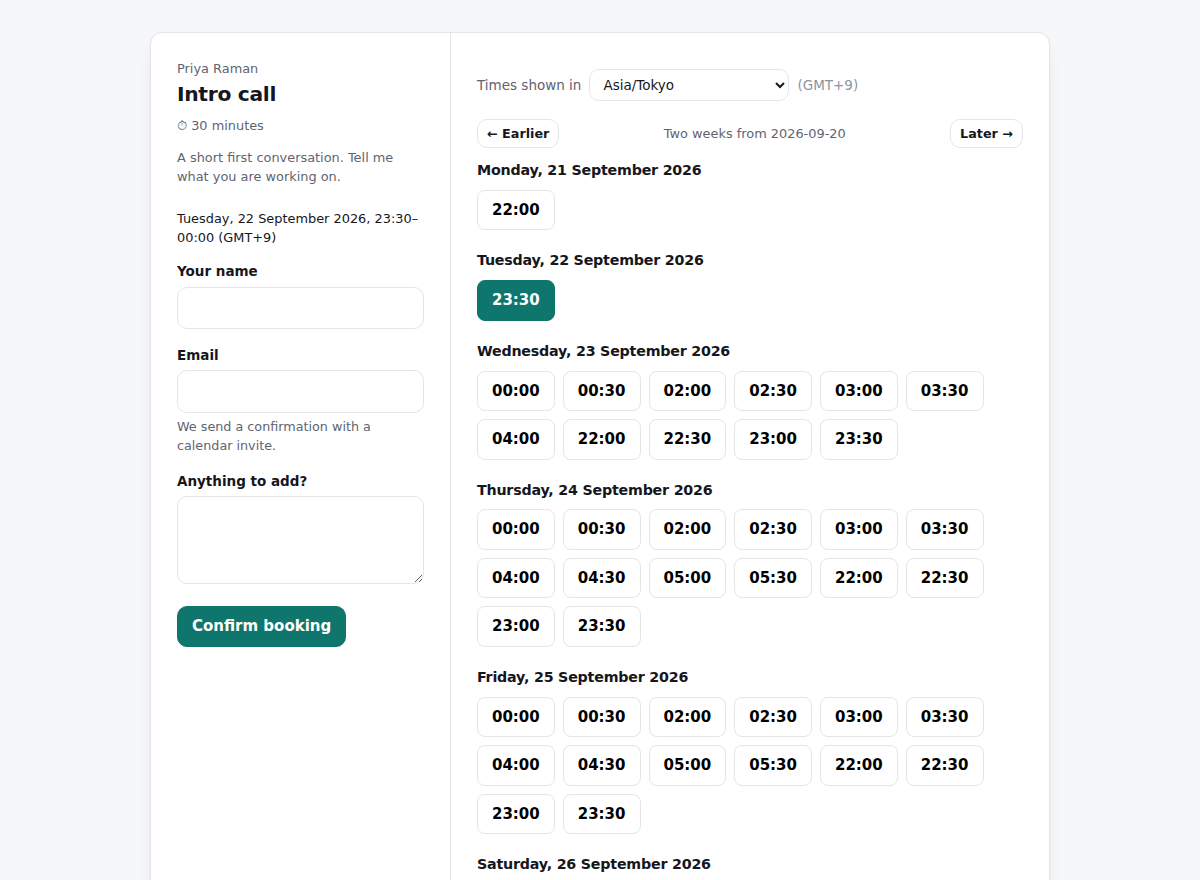
Task: Pick 22:30 on Thursday 24 September
Action: [x=945, y=578]
